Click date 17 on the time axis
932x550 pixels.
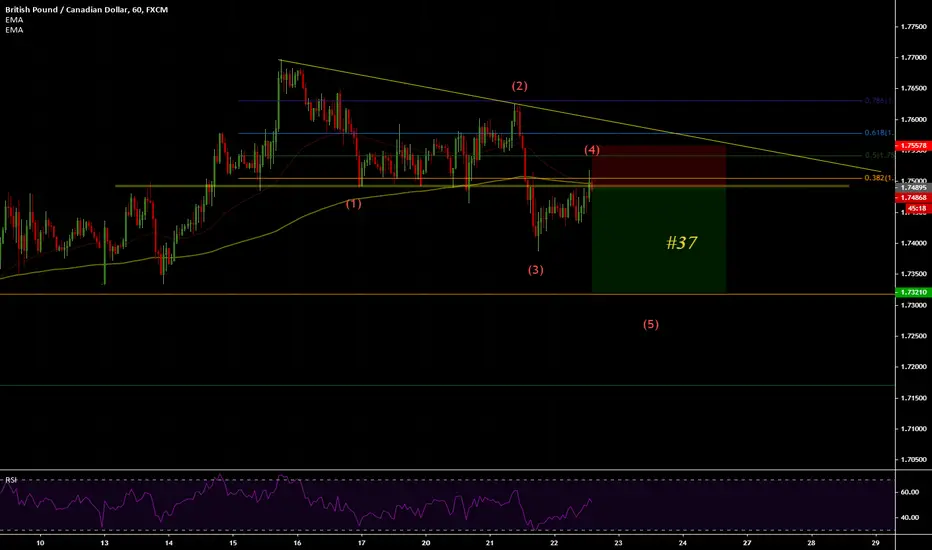361,543
